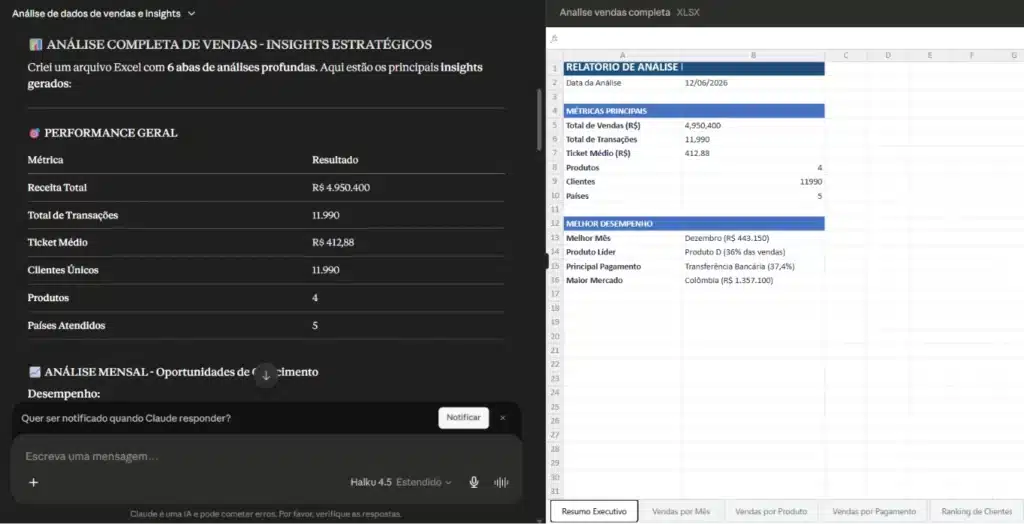Open the attachment plus menu
This screenshot has width=1024, height=524.
33,482
